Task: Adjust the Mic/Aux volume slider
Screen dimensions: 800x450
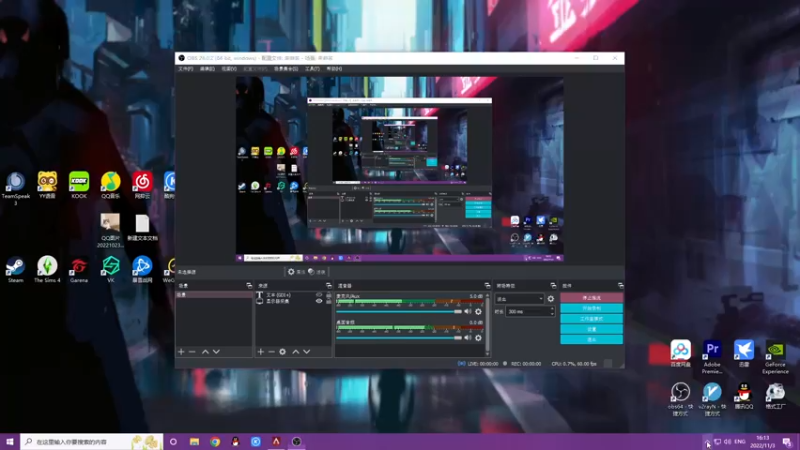Action: click(x=399, y=311)
